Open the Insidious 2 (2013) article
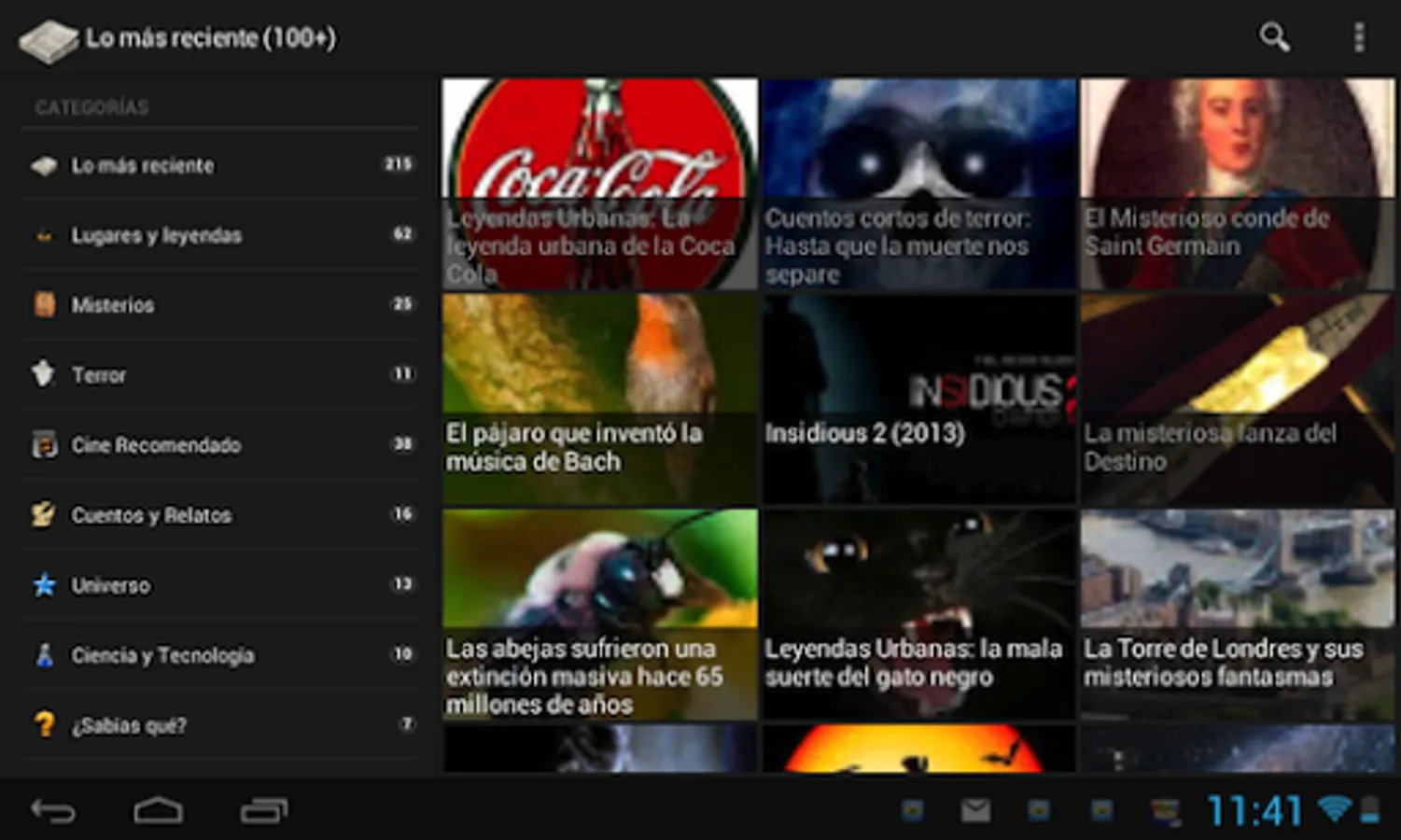Screen dimensions: 1401x840 [x=918, y=399]
